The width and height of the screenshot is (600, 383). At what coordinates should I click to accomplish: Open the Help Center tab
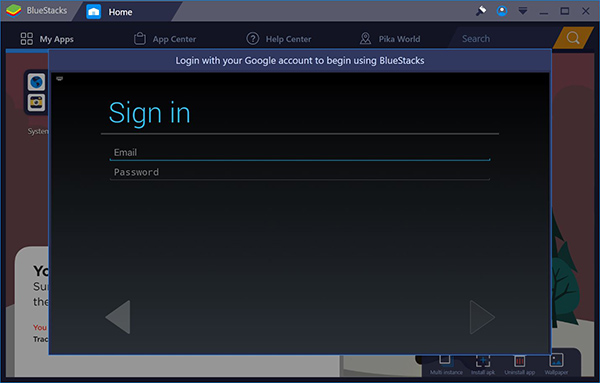tap(279, 39)
